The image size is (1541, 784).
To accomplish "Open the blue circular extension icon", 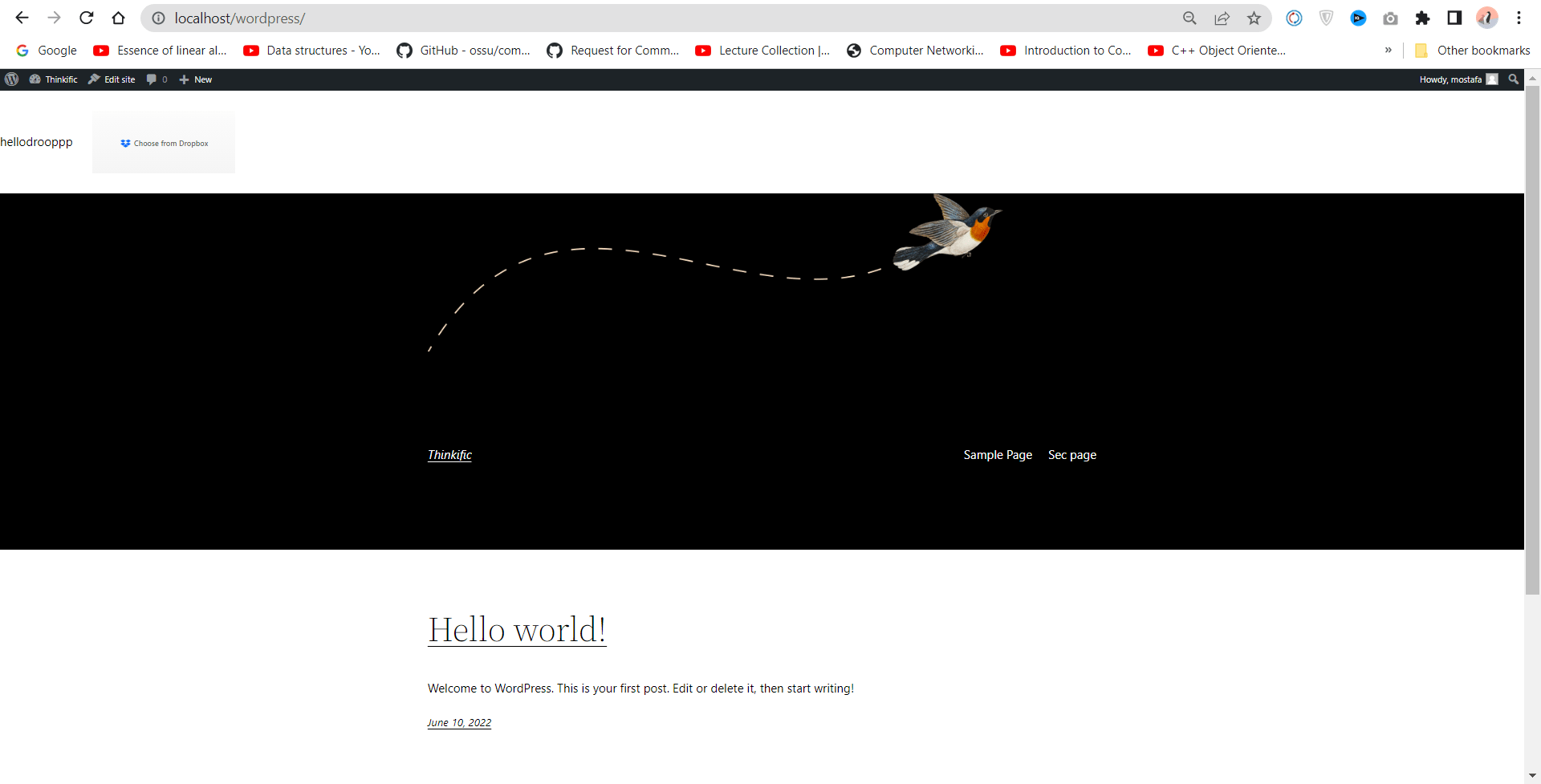I will (1294, 18).
